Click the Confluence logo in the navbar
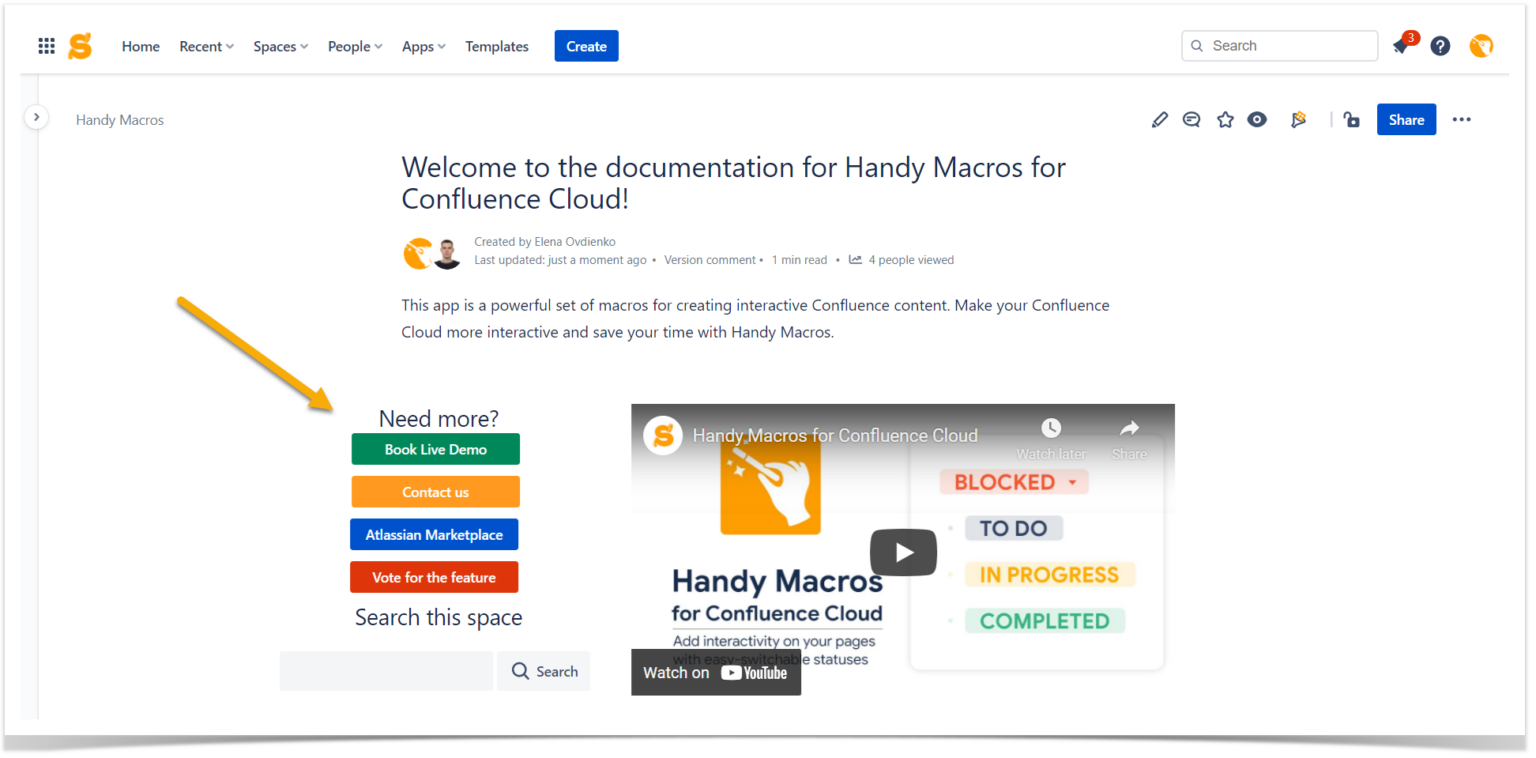The width and height of the screenshot is (1536, 758). coord(79,45)
